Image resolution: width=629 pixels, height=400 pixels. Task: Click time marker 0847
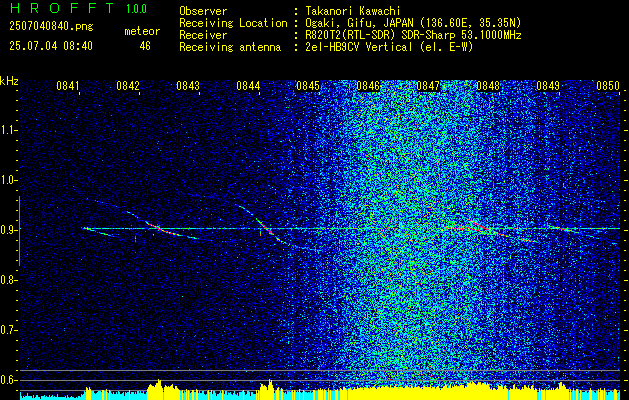(428, 86)
